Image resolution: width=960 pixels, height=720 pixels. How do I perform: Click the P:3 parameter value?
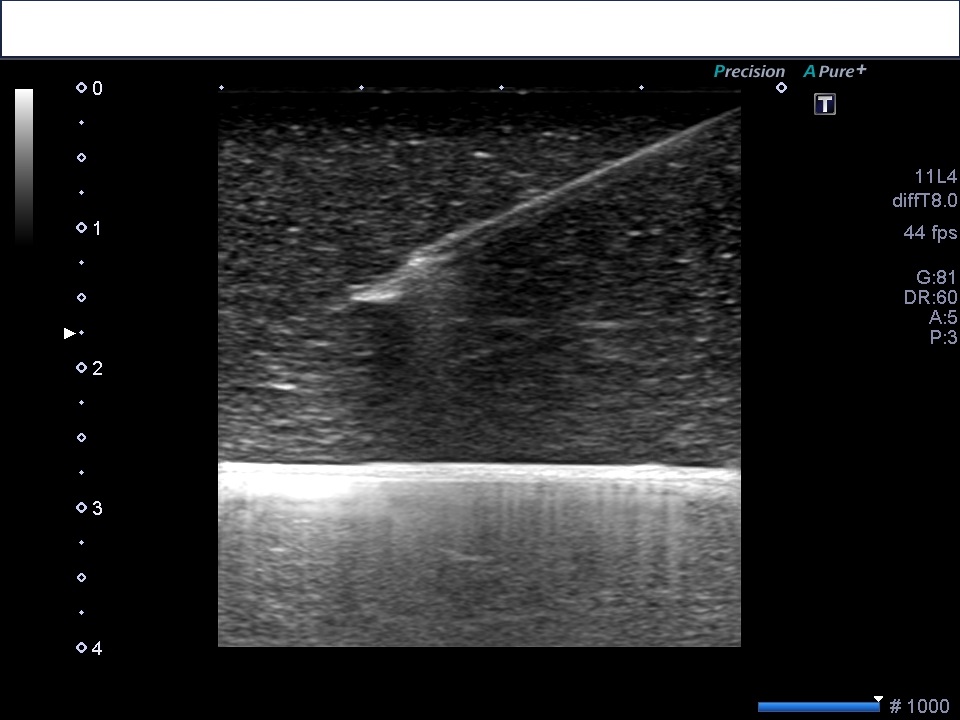click(943, 337)
